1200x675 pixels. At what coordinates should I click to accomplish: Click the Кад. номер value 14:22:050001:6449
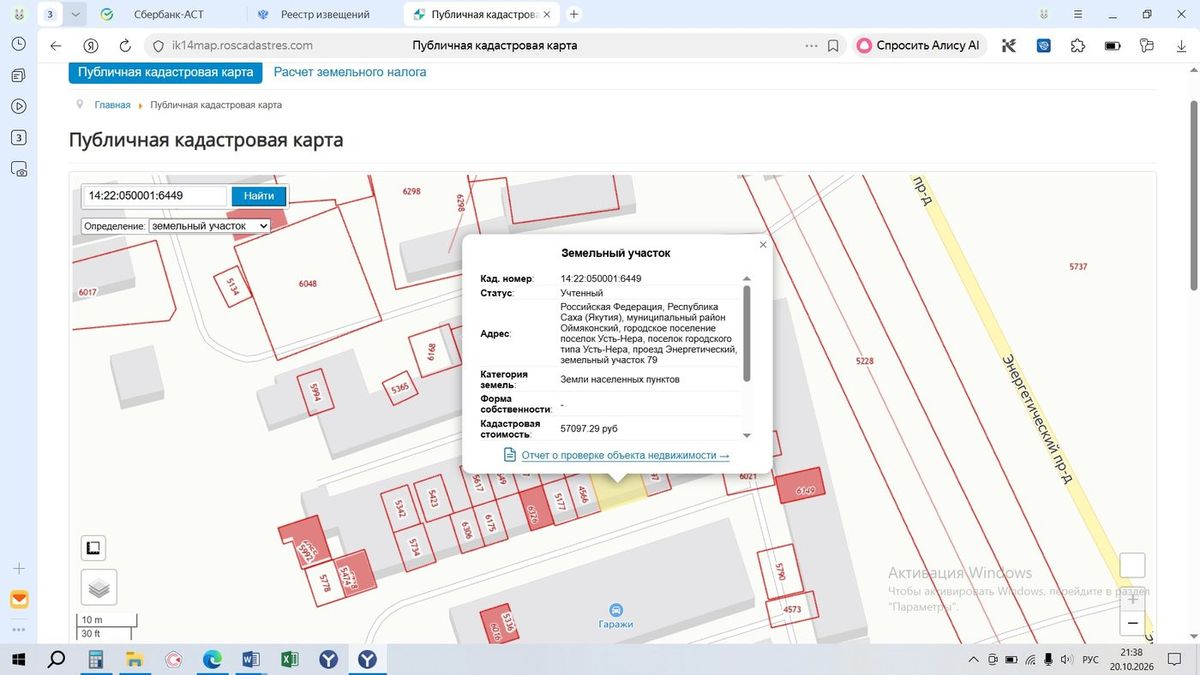[601, 279]
